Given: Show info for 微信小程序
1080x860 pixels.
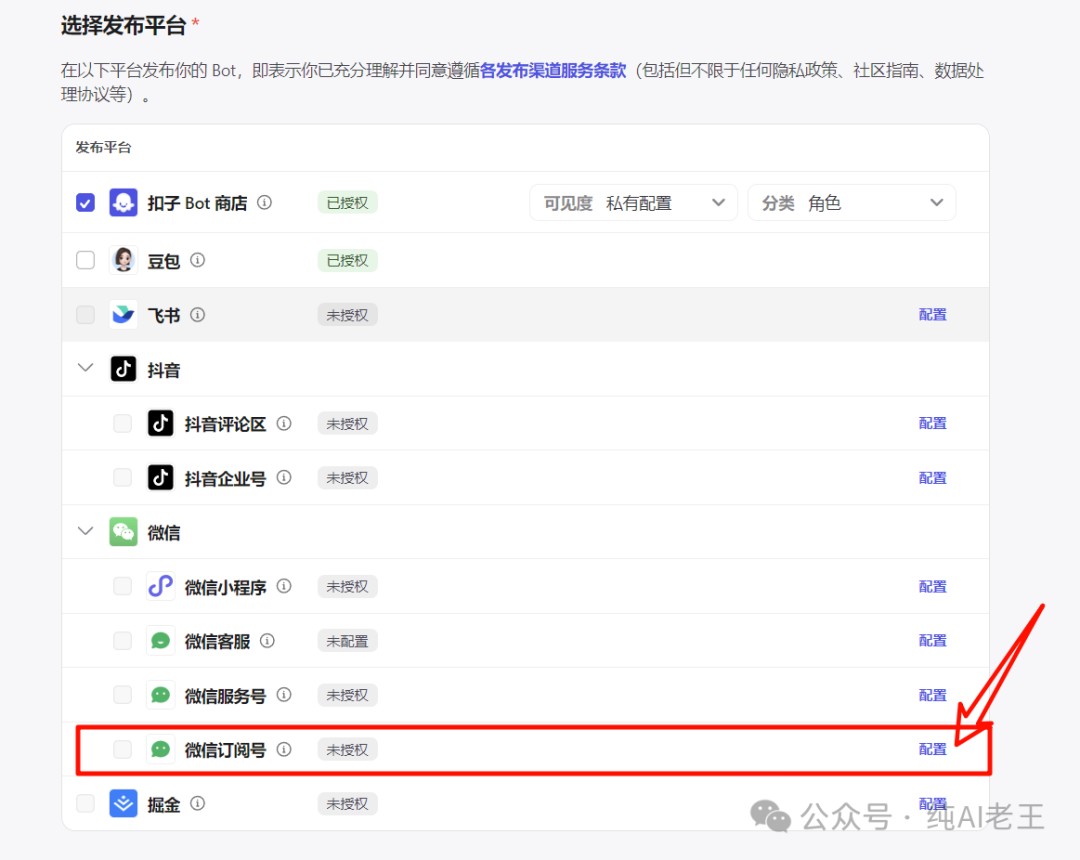Looking at the screenshot, I should (x=284, y=586).
